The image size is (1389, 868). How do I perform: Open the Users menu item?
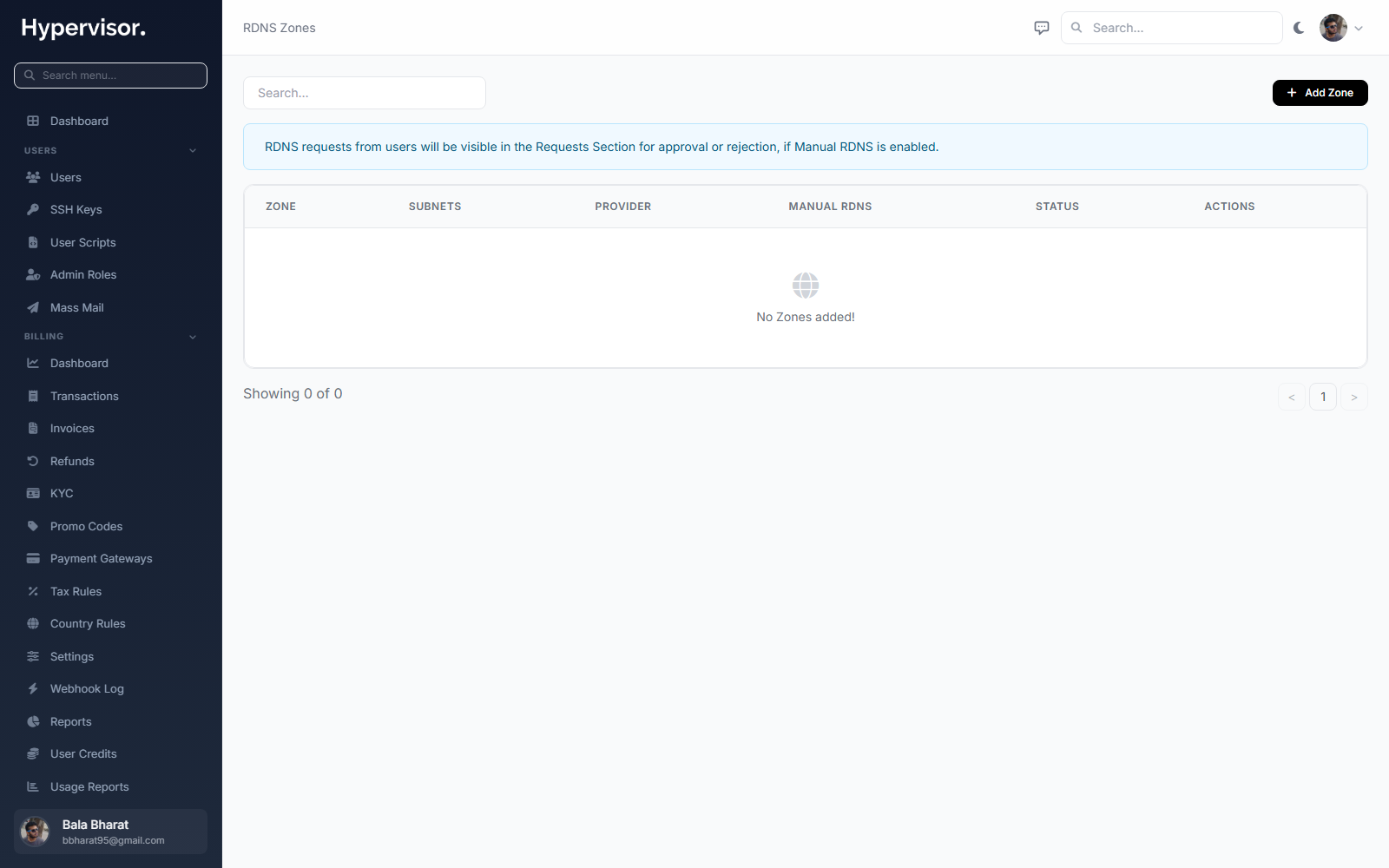click(110, 177)
